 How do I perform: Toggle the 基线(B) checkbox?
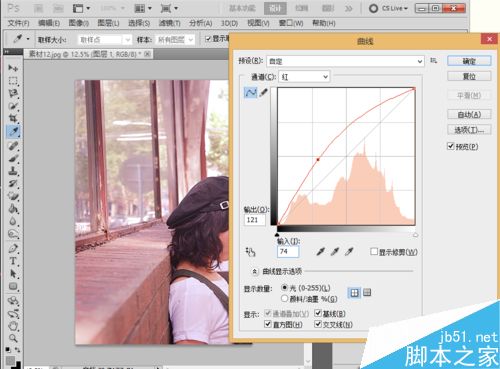click(x=318, y=313)
